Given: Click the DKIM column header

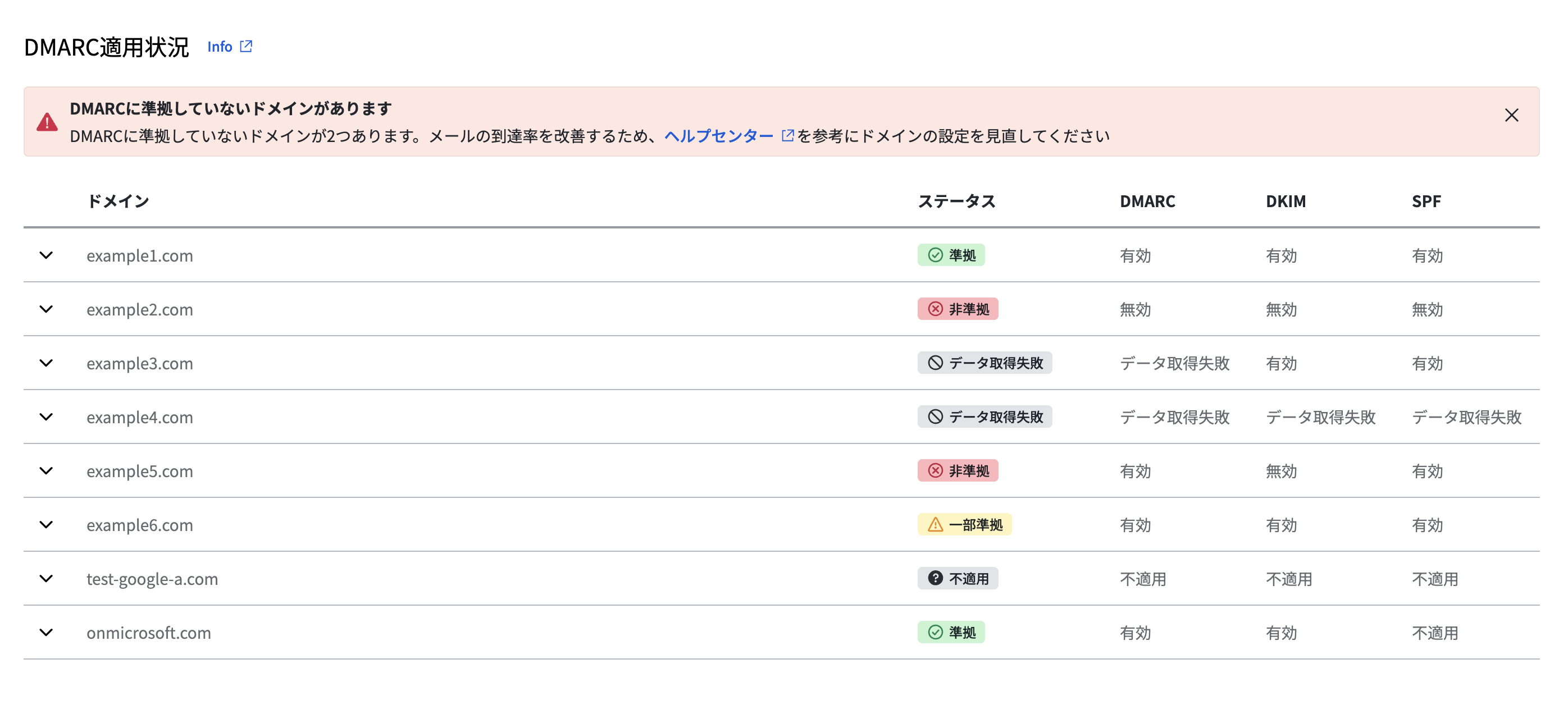Looking at the screenshot, I should 1286,202.
